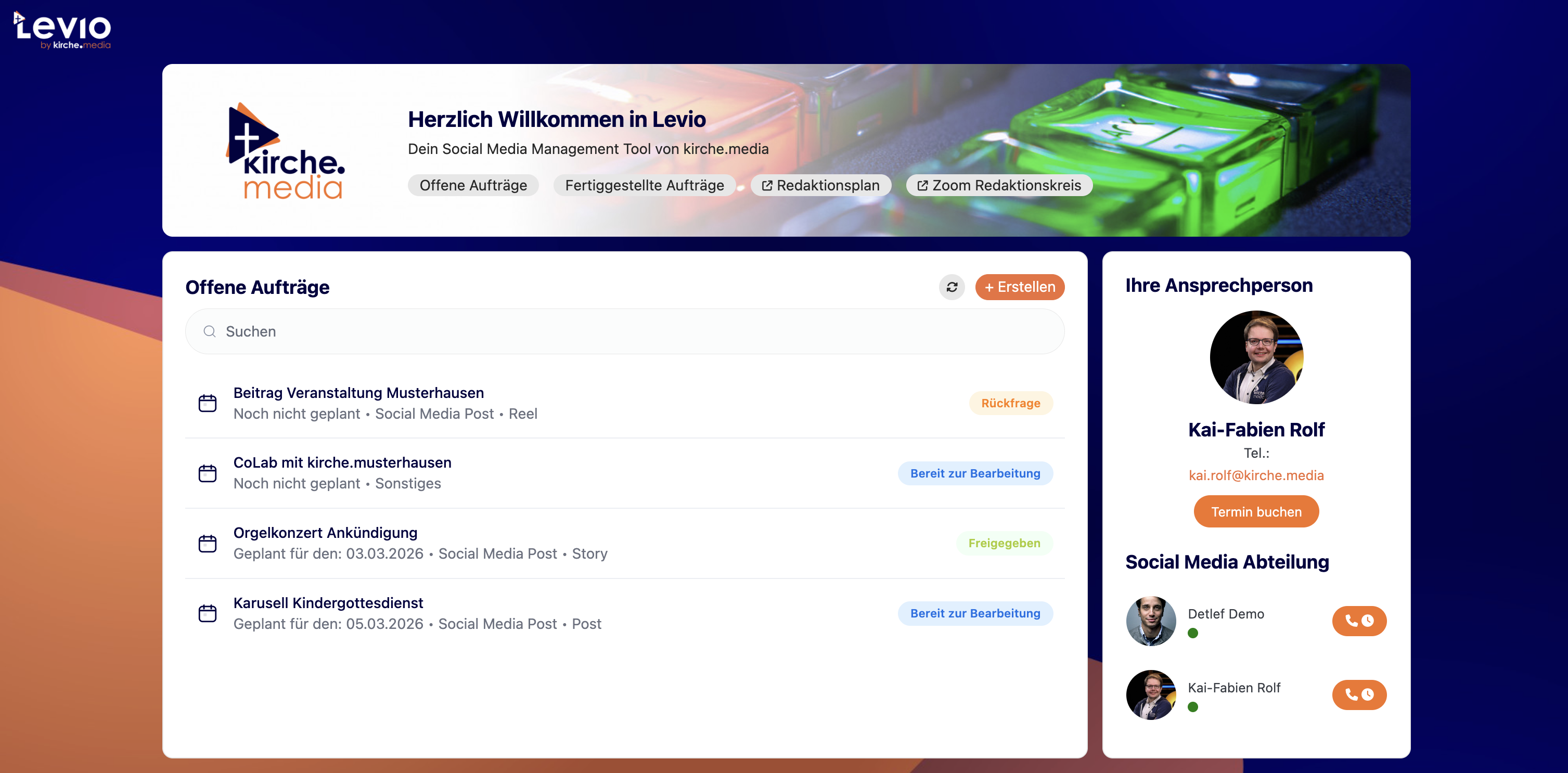Click calendar icon for Beitrag Veranstaltung Musterhausen
Image resolution: width=1568 pixels, height=773 pixels.
208,403
